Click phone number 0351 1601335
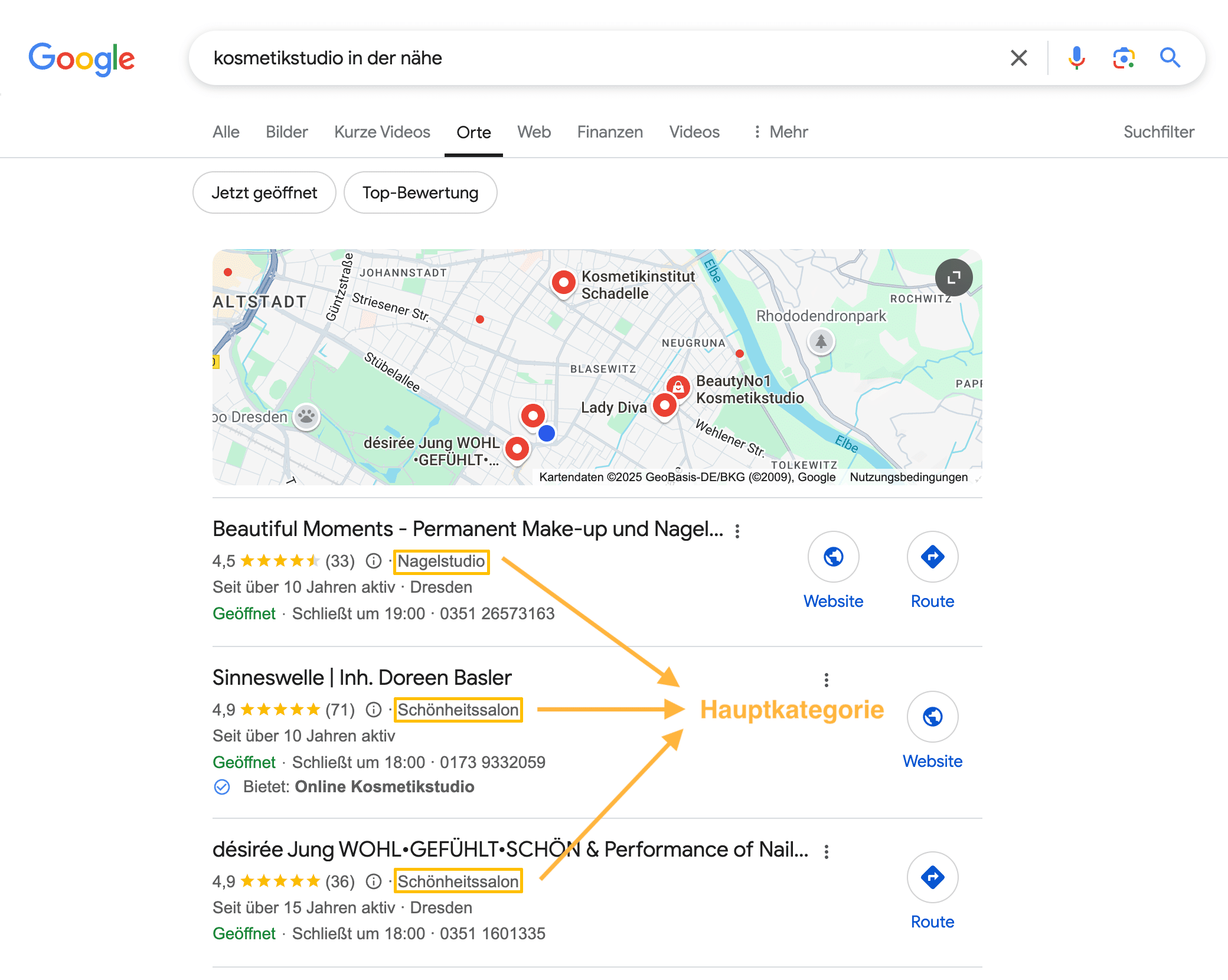The image size is (1228, 980). [492, 934]
